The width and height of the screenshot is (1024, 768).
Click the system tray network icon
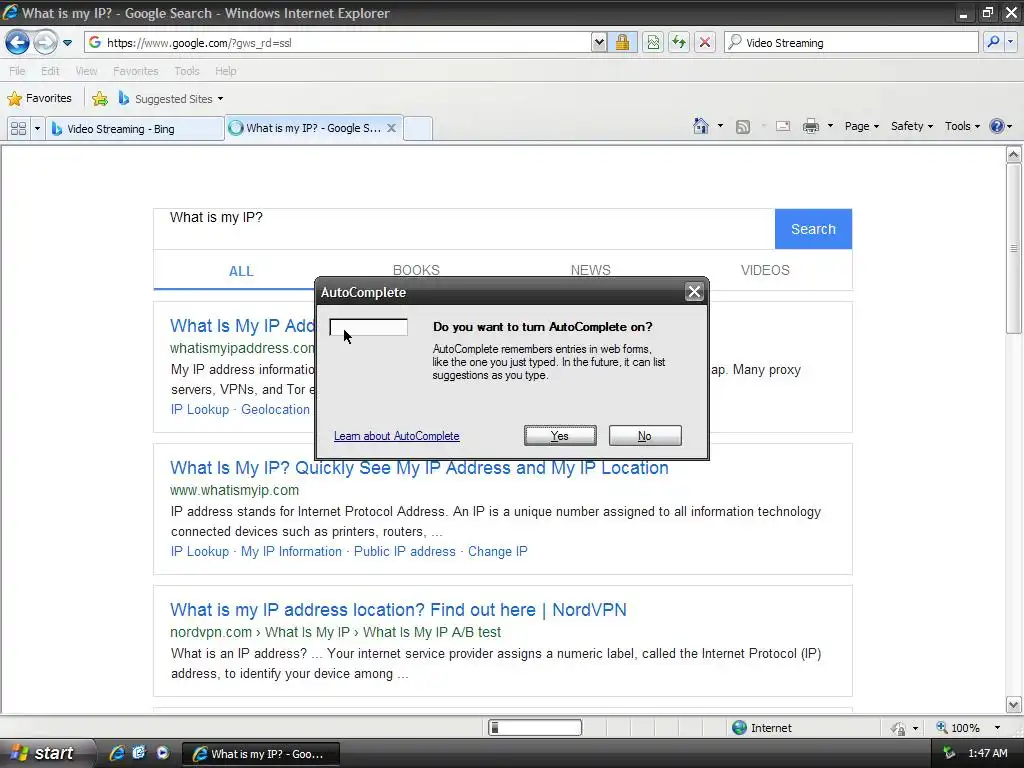(949, 753)
